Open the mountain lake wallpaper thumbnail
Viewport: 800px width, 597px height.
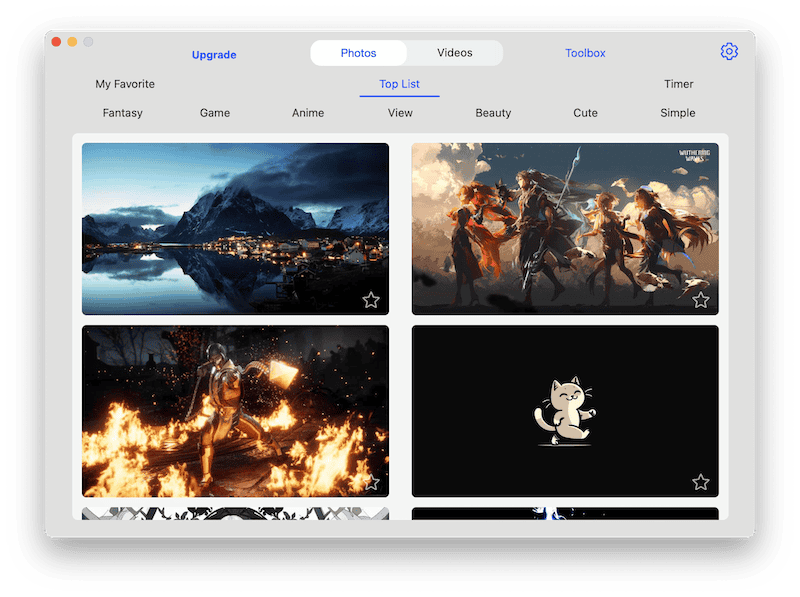[x=235, y=228]
